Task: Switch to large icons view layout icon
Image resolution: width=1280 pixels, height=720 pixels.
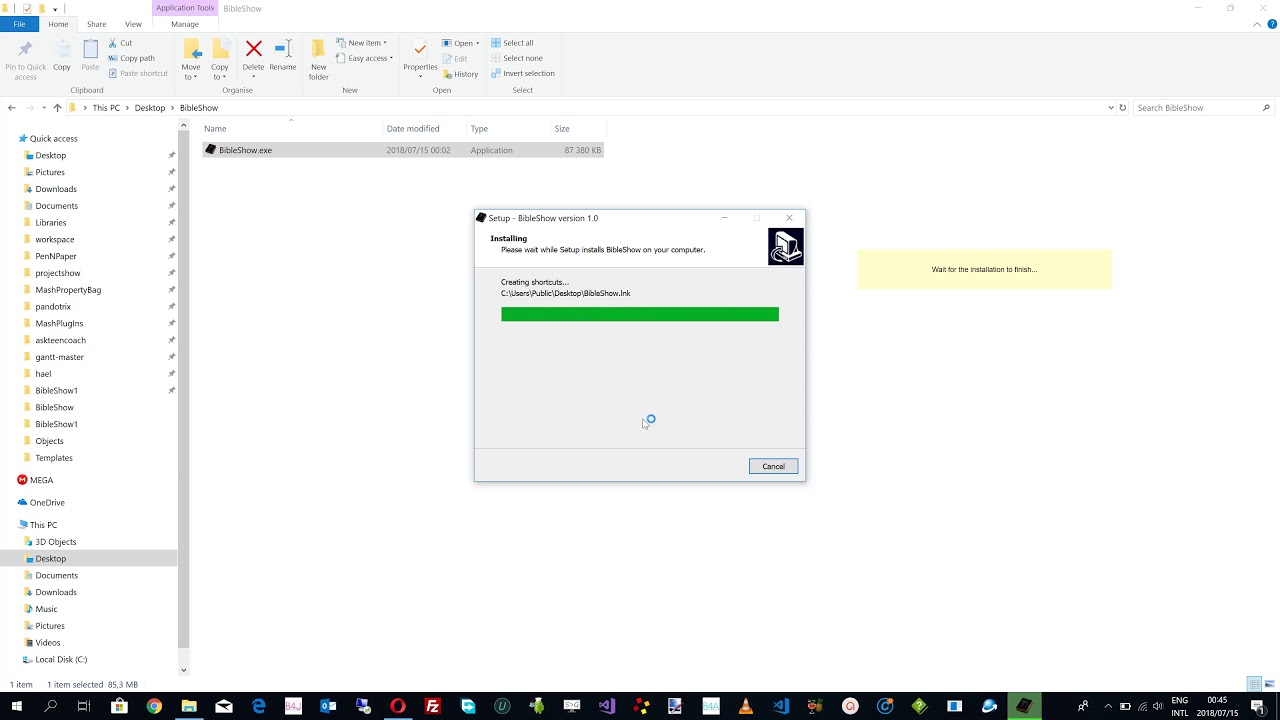Action: pos(1268,684)
